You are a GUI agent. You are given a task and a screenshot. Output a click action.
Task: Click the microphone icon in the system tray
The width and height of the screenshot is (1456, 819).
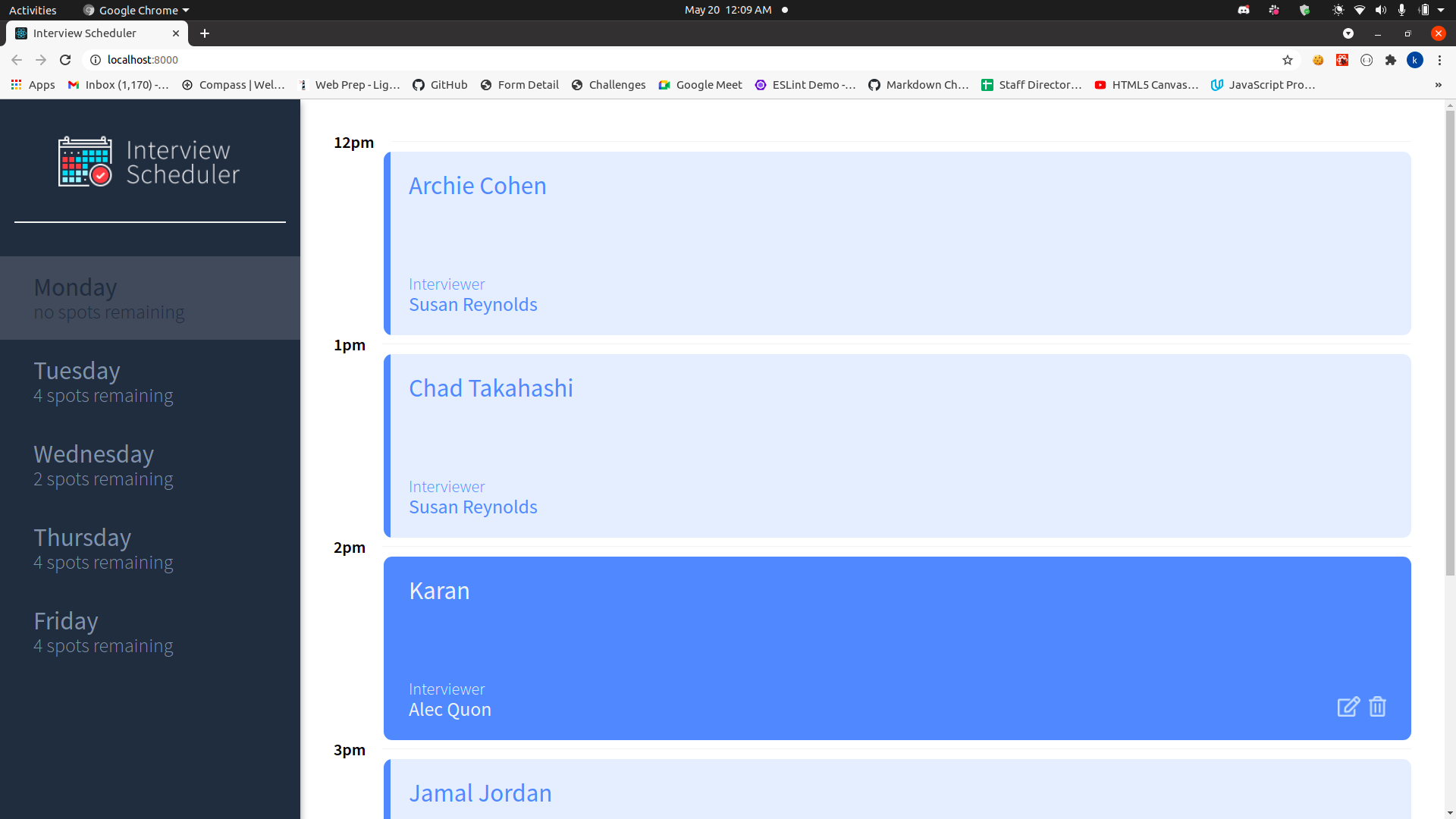(1401, 10)
